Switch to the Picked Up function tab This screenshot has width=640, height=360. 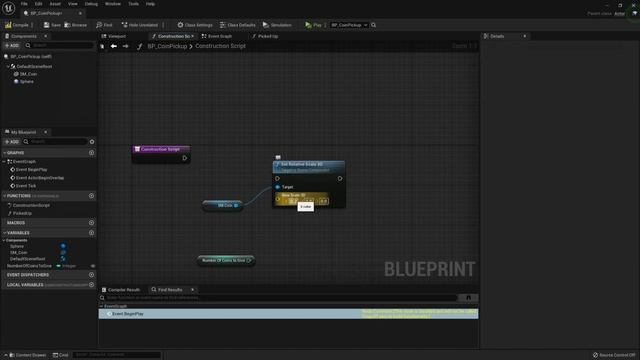coord(265,36)
